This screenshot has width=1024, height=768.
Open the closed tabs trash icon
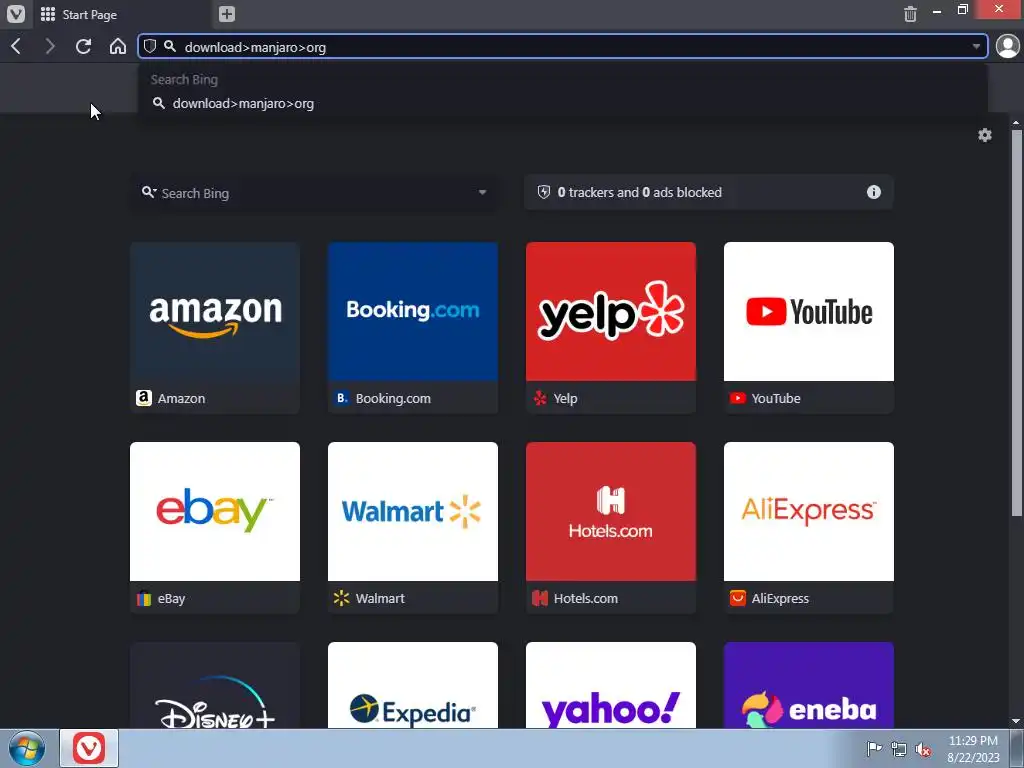(x=910, y=14)
